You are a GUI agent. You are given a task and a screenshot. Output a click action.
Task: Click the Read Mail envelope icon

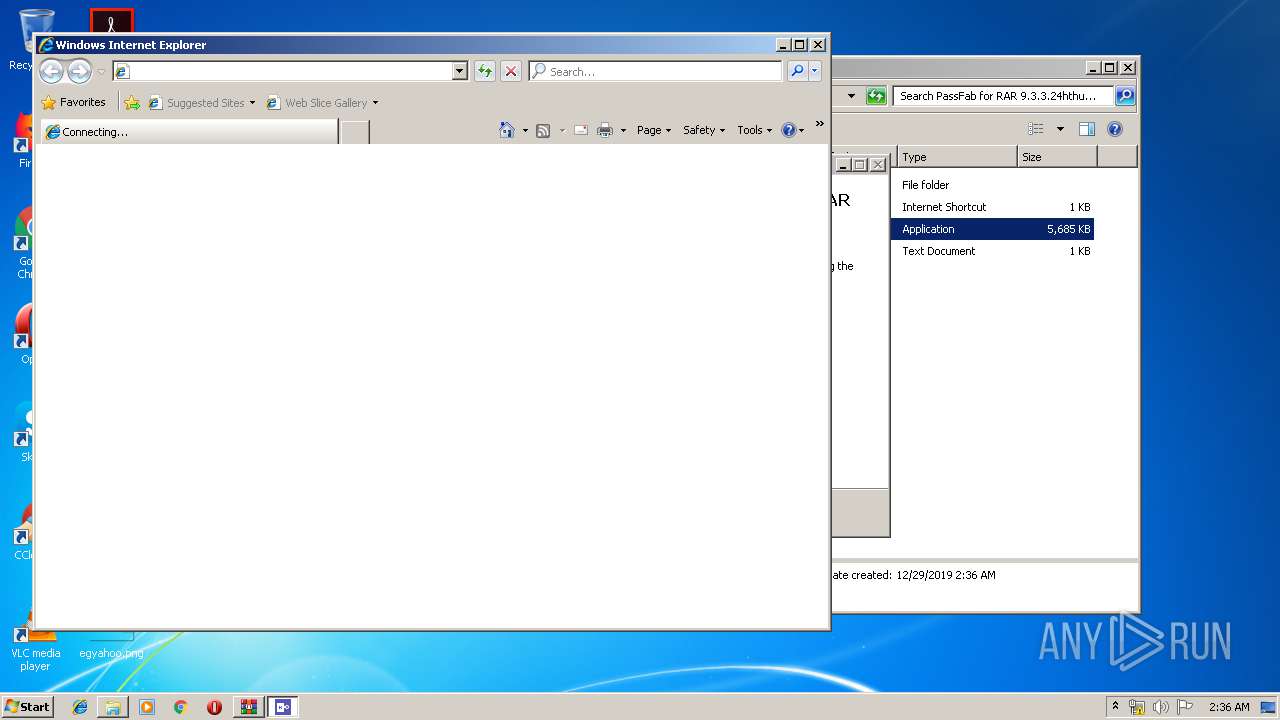coord(580,130)
